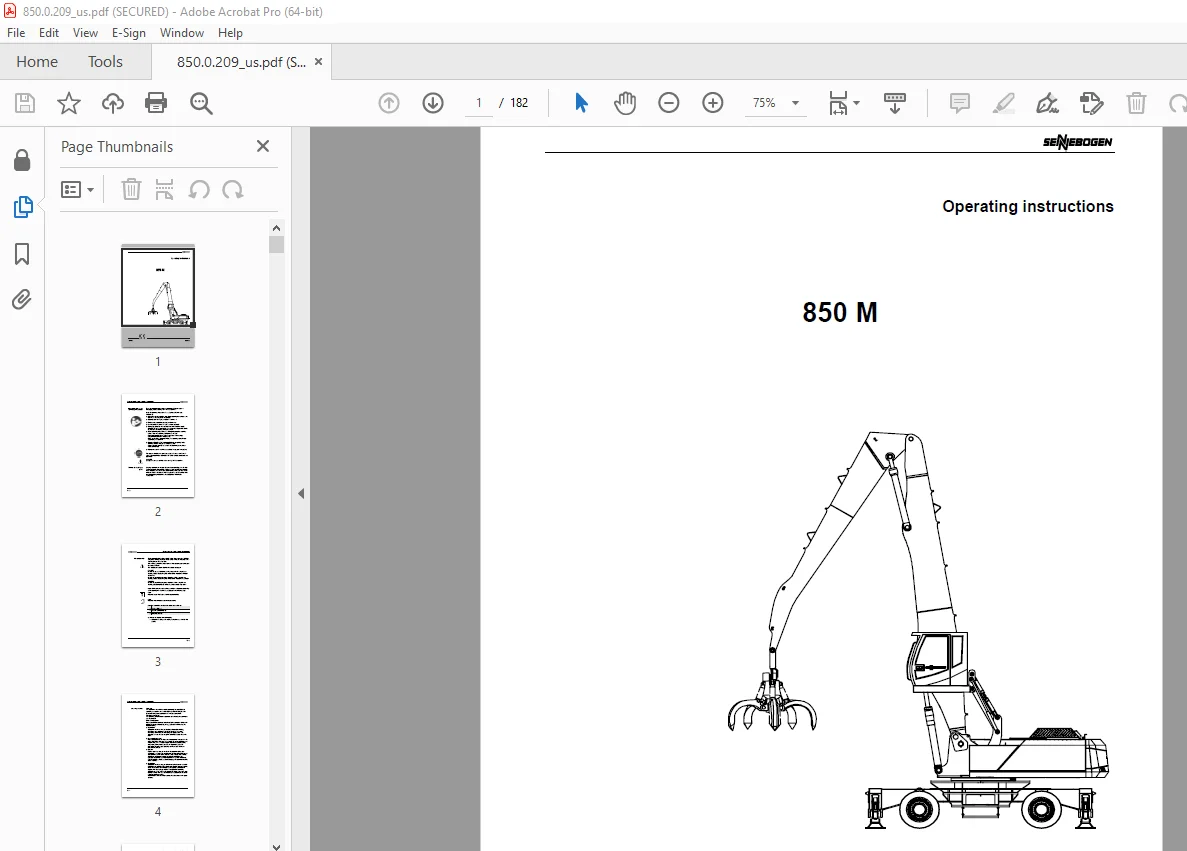This screenshot has height=851, width=1187.
Task: Zoom in with plus icon
Action: [x=713, y=103]
